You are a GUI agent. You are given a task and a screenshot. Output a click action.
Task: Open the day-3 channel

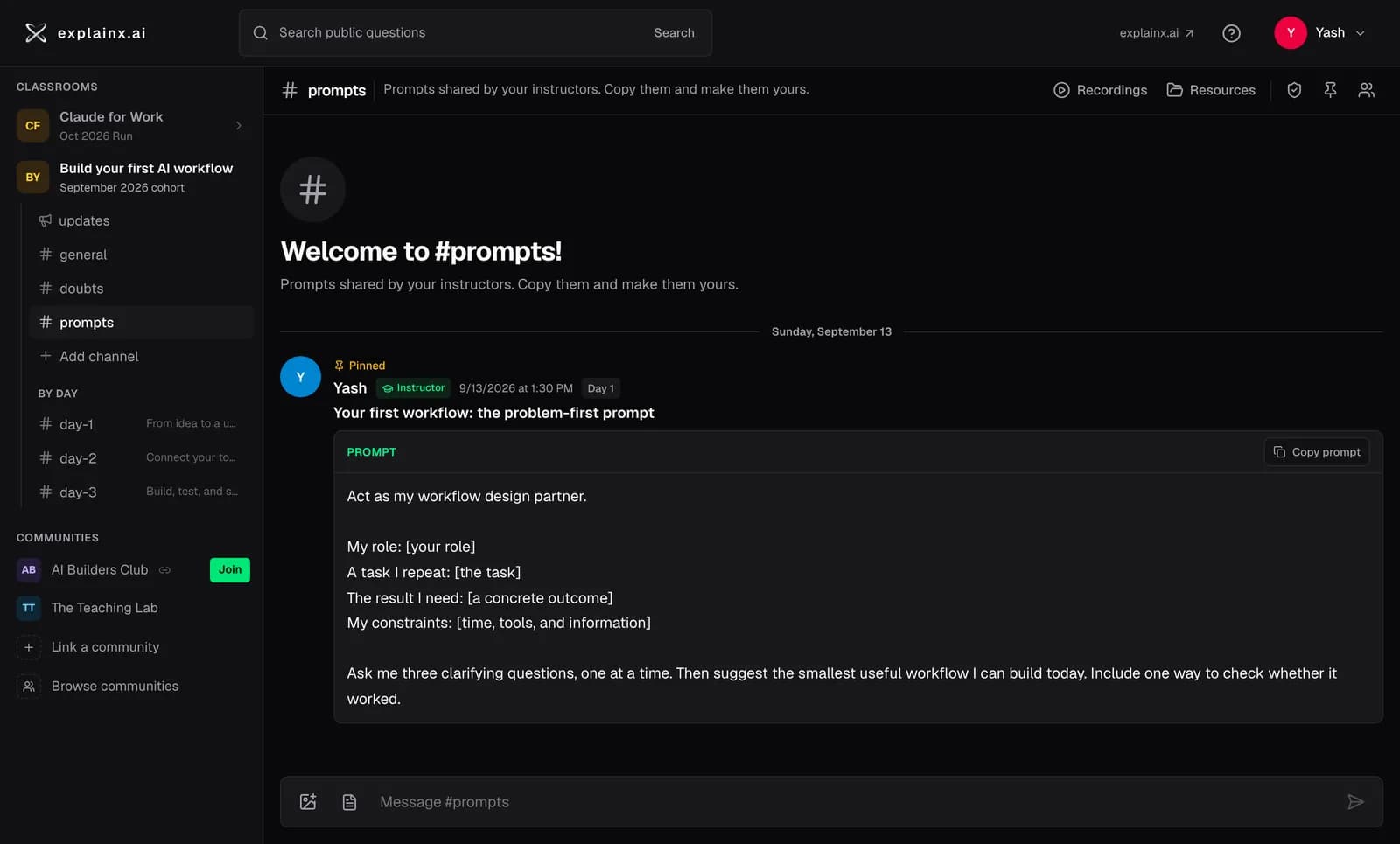coord(140,492)
